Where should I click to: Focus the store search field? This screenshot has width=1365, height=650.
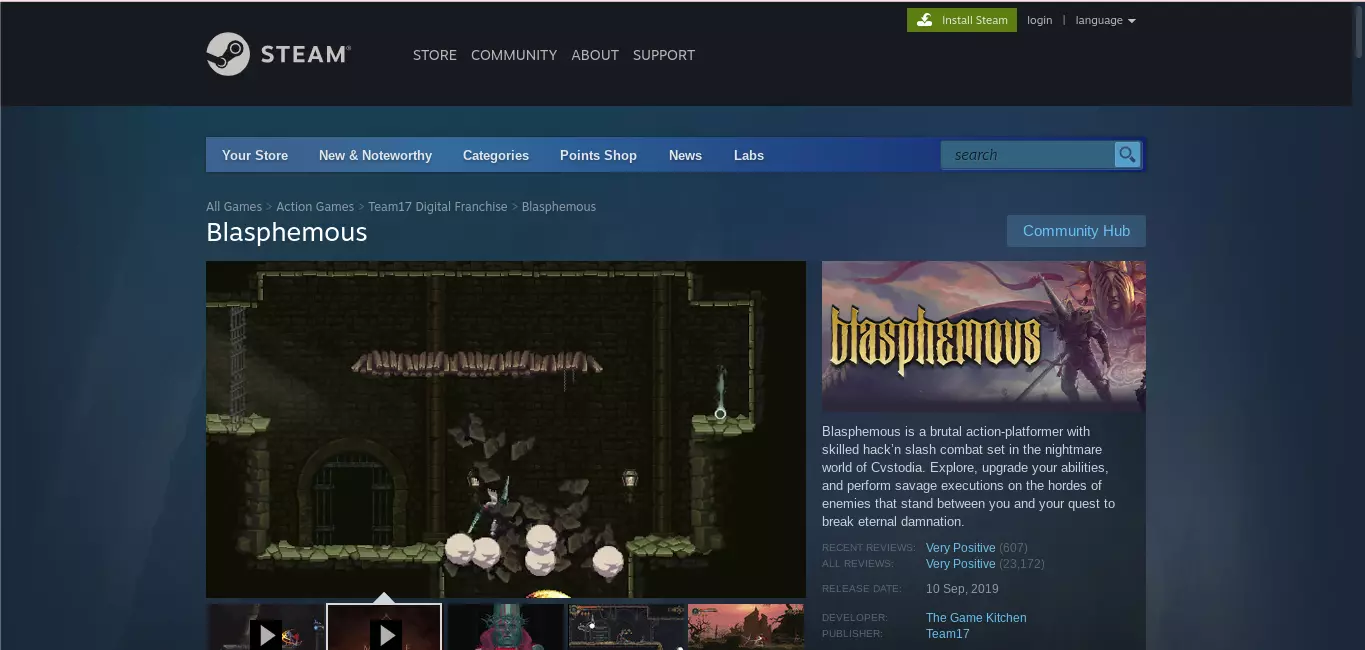click(1027, 155)
